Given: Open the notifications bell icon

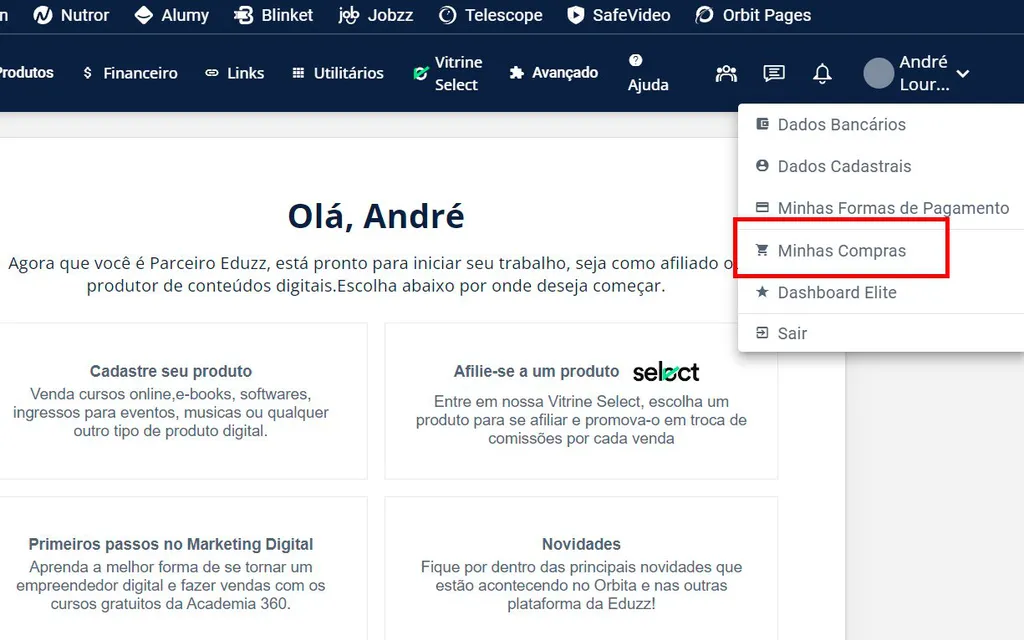Looking at the screenshot, I should click(x=821, y=73).
